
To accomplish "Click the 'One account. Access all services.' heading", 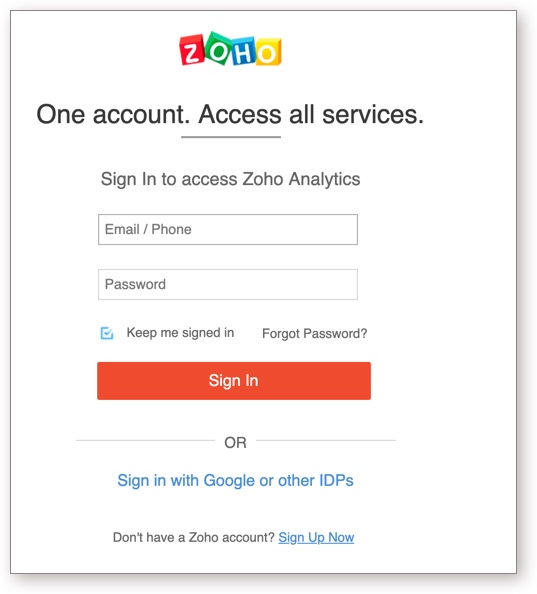I will [x=230, y=114].
